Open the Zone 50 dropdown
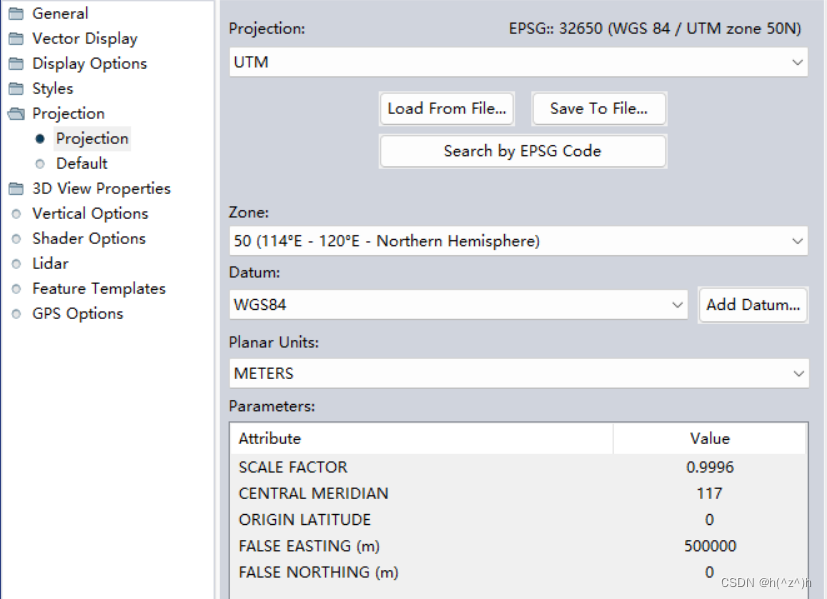The height and width of the screenshot is (599, 827). [518, 241]
